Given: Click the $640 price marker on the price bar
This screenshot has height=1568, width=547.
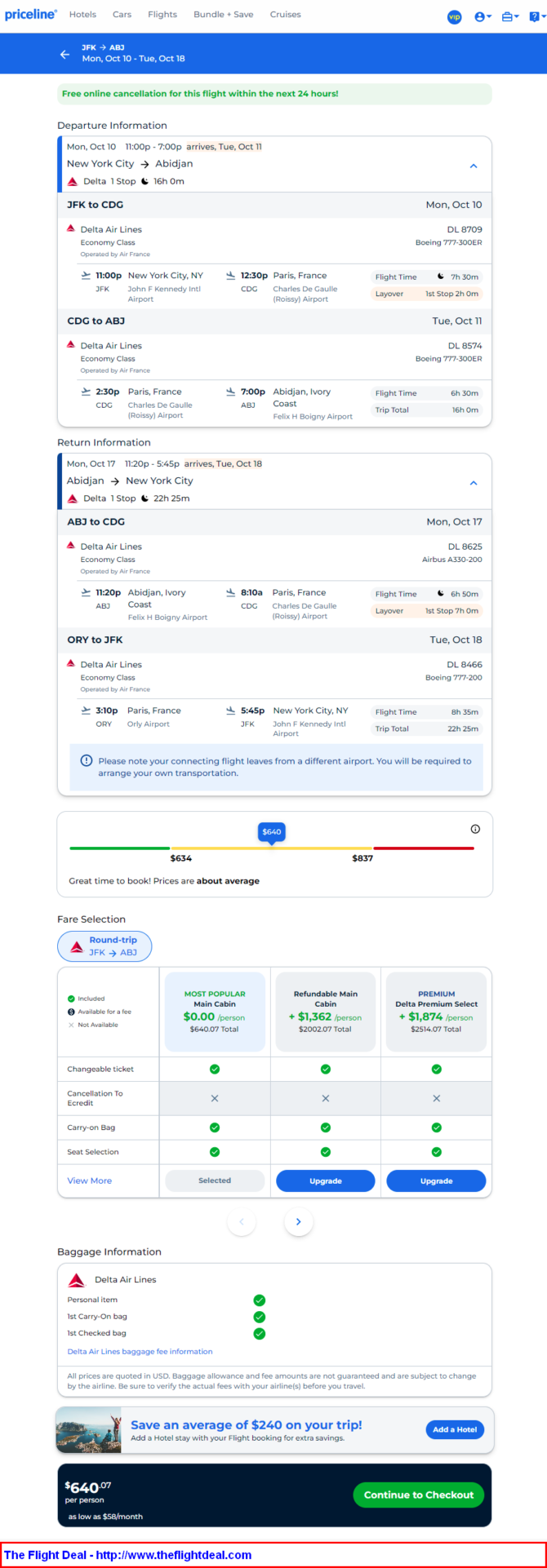Looking at the screenshot, I should coord(272,833).
